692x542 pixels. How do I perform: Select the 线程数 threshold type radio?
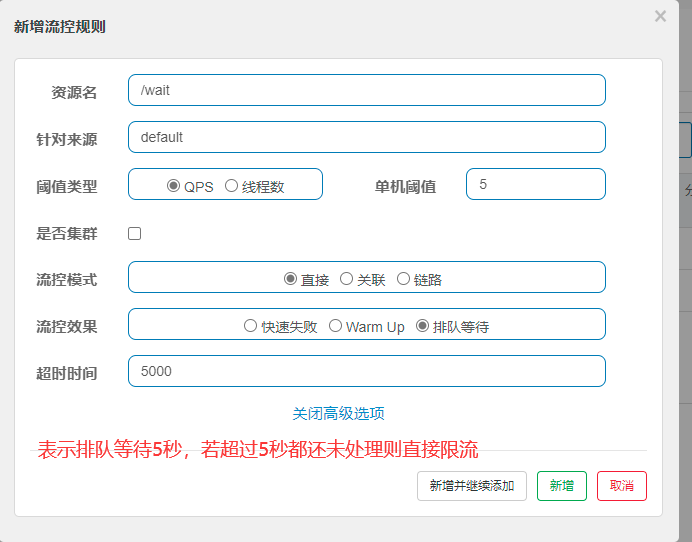tap(232, 186)
